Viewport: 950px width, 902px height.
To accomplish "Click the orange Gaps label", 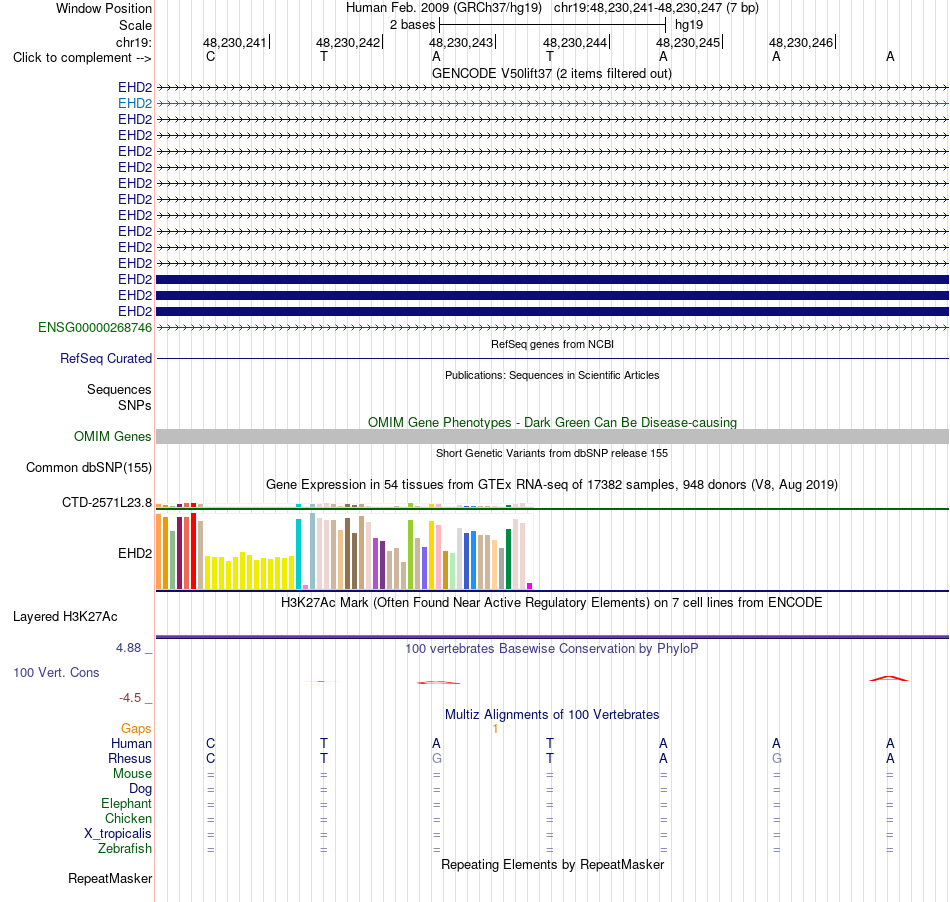I will click(136, 729).
